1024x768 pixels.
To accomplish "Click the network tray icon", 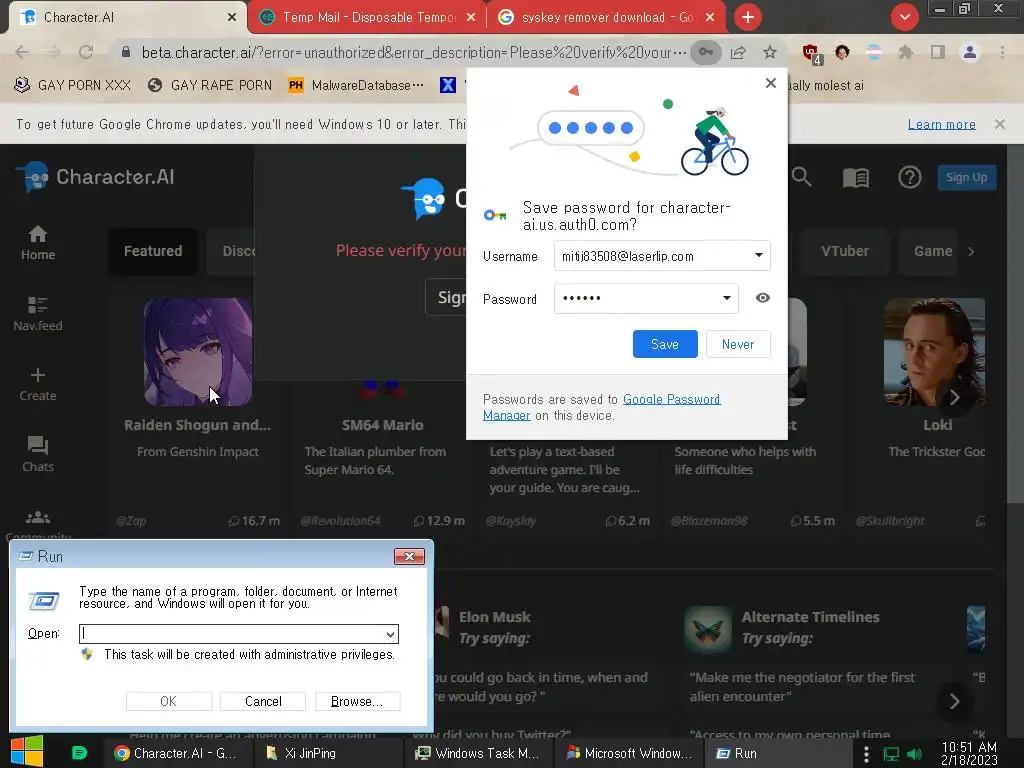I will point(891,754).
